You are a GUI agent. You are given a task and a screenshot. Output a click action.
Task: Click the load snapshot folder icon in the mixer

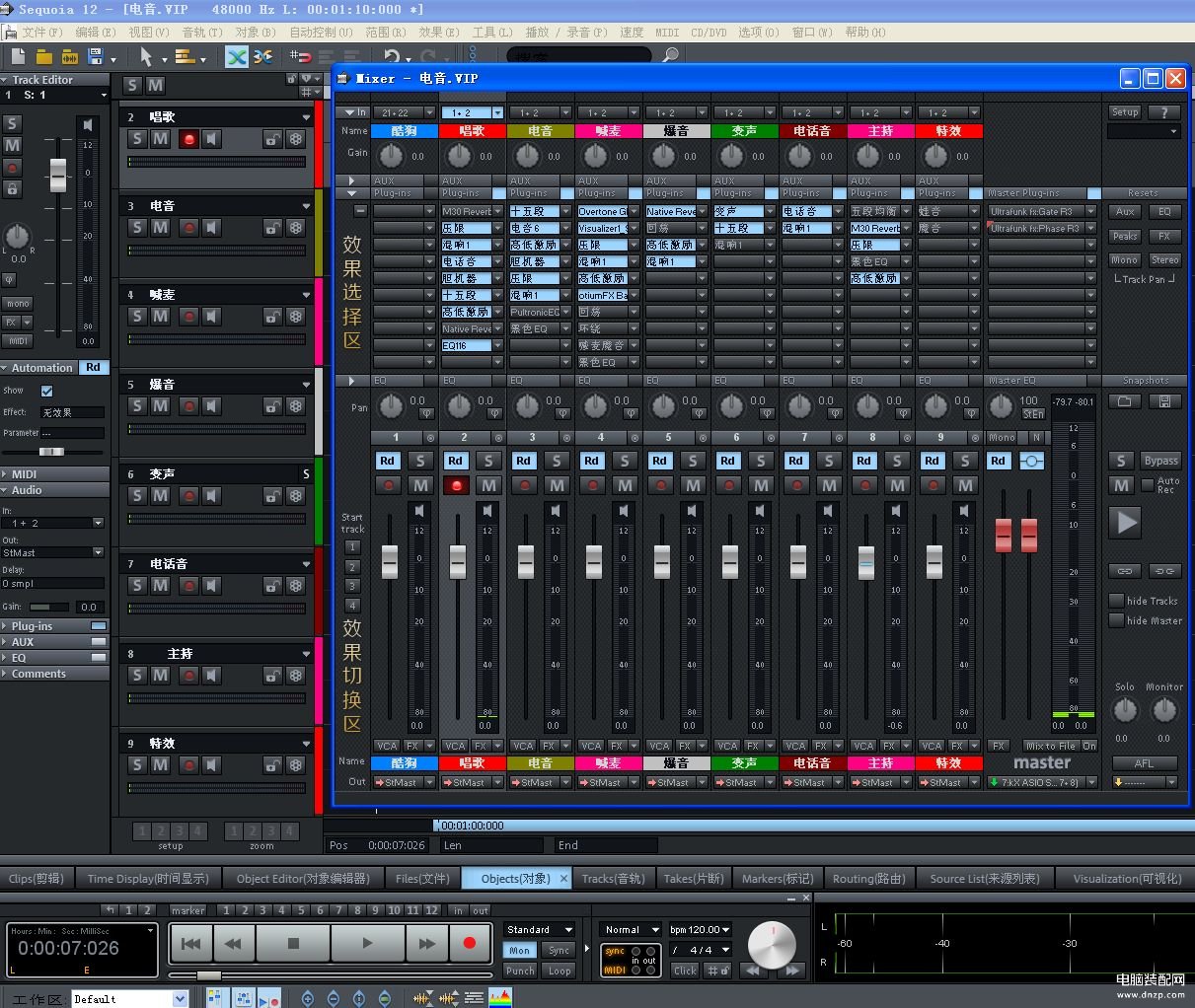pos(1124,401)
